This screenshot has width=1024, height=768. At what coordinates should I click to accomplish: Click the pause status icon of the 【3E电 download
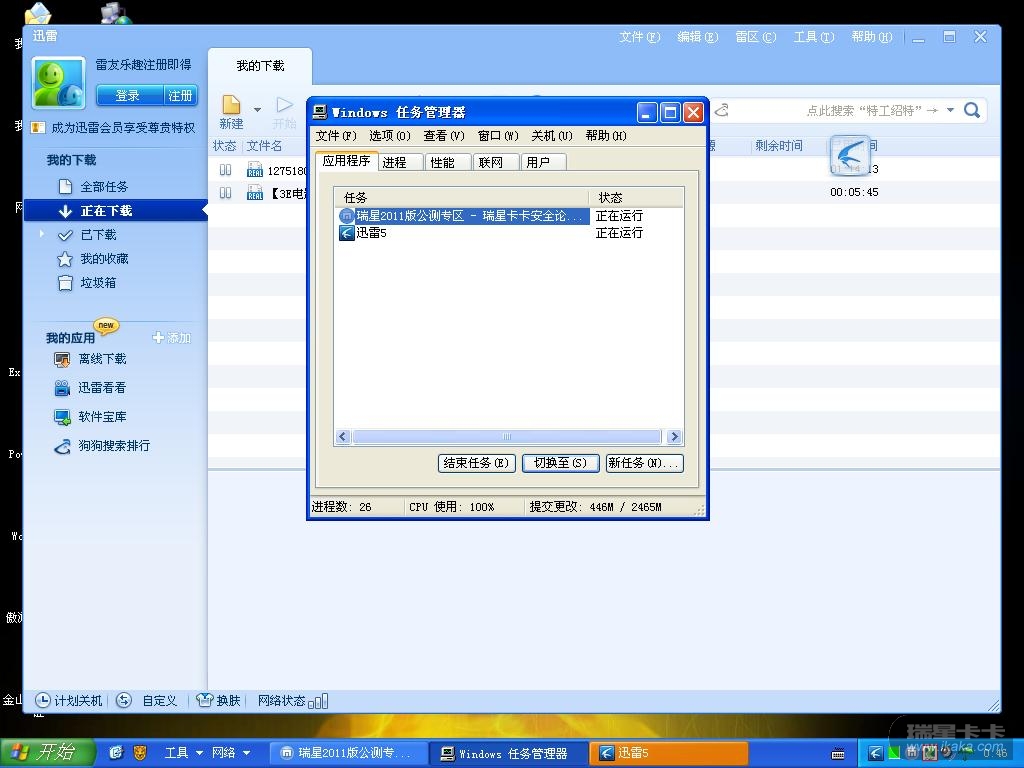point(225,193)
